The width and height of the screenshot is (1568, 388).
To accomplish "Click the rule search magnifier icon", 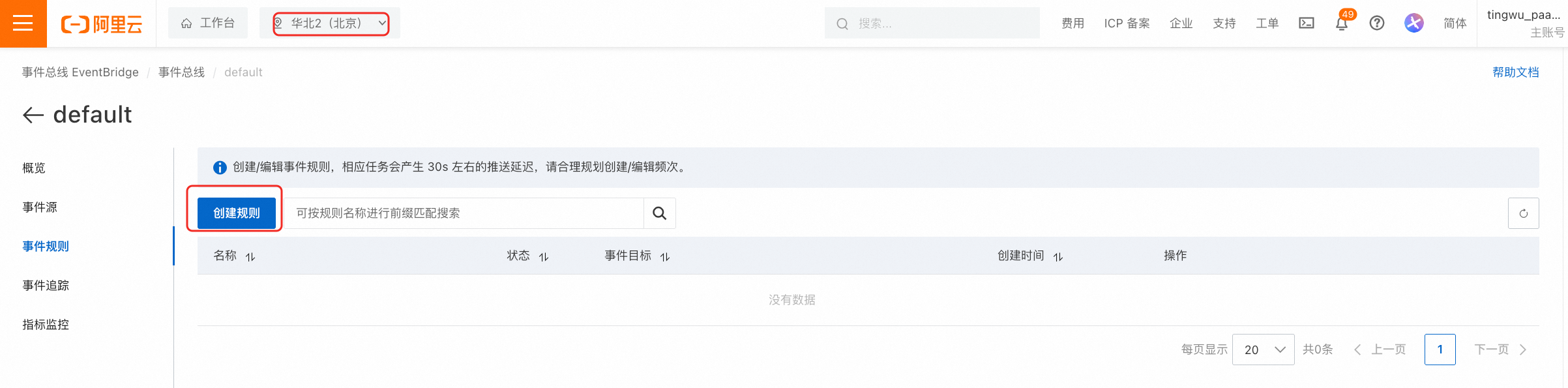I will (659, 213).
